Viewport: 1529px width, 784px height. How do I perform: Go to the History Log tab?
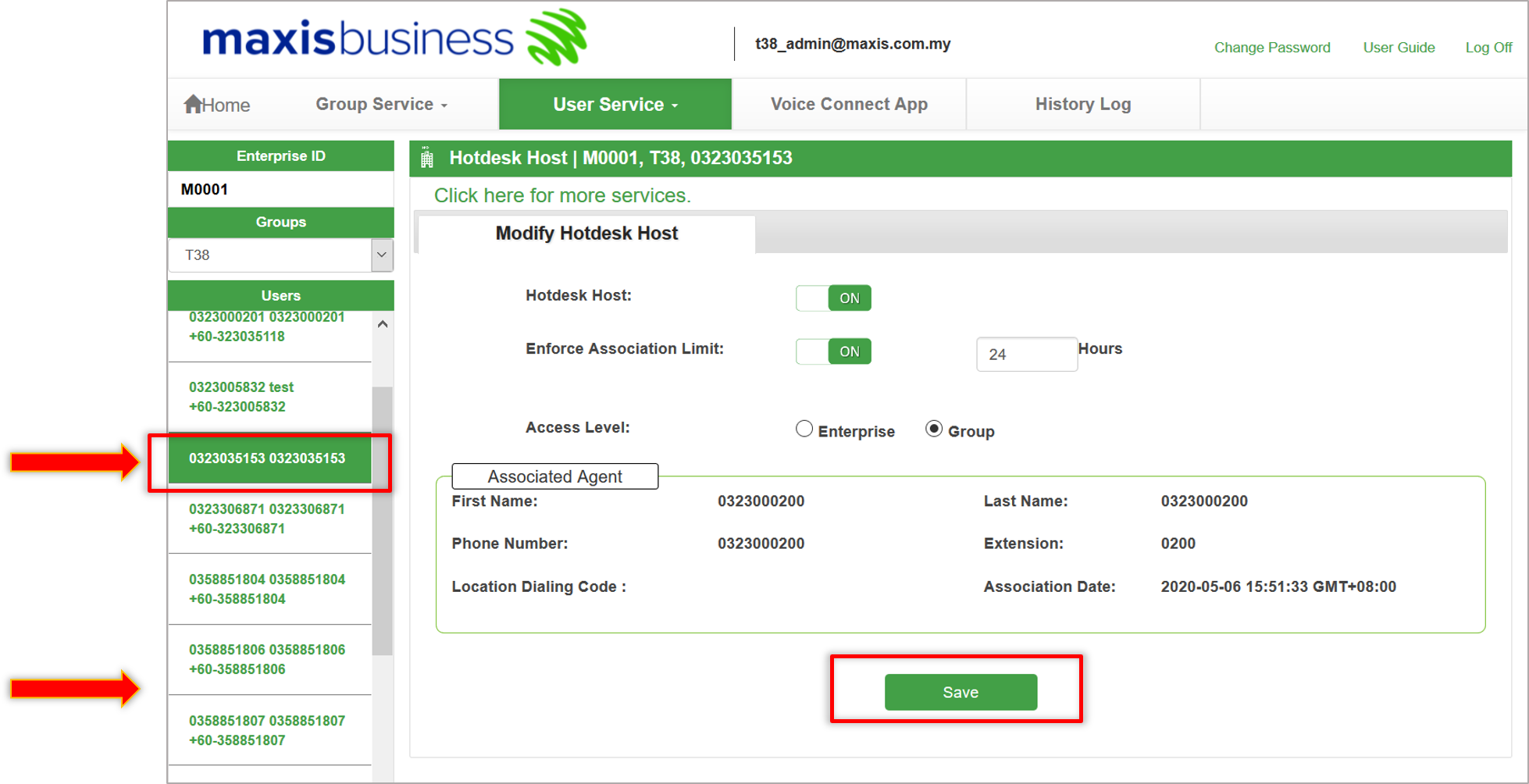(1082, 104)
